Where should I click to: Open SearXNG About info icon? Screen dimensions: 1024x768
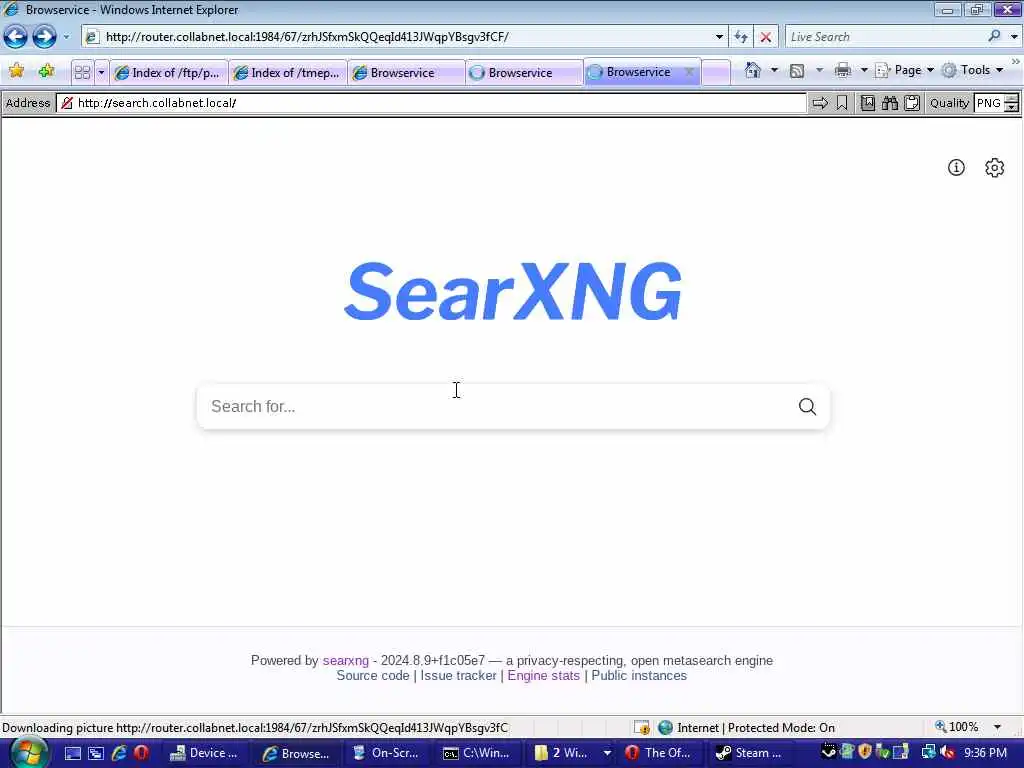coord(956,168)
